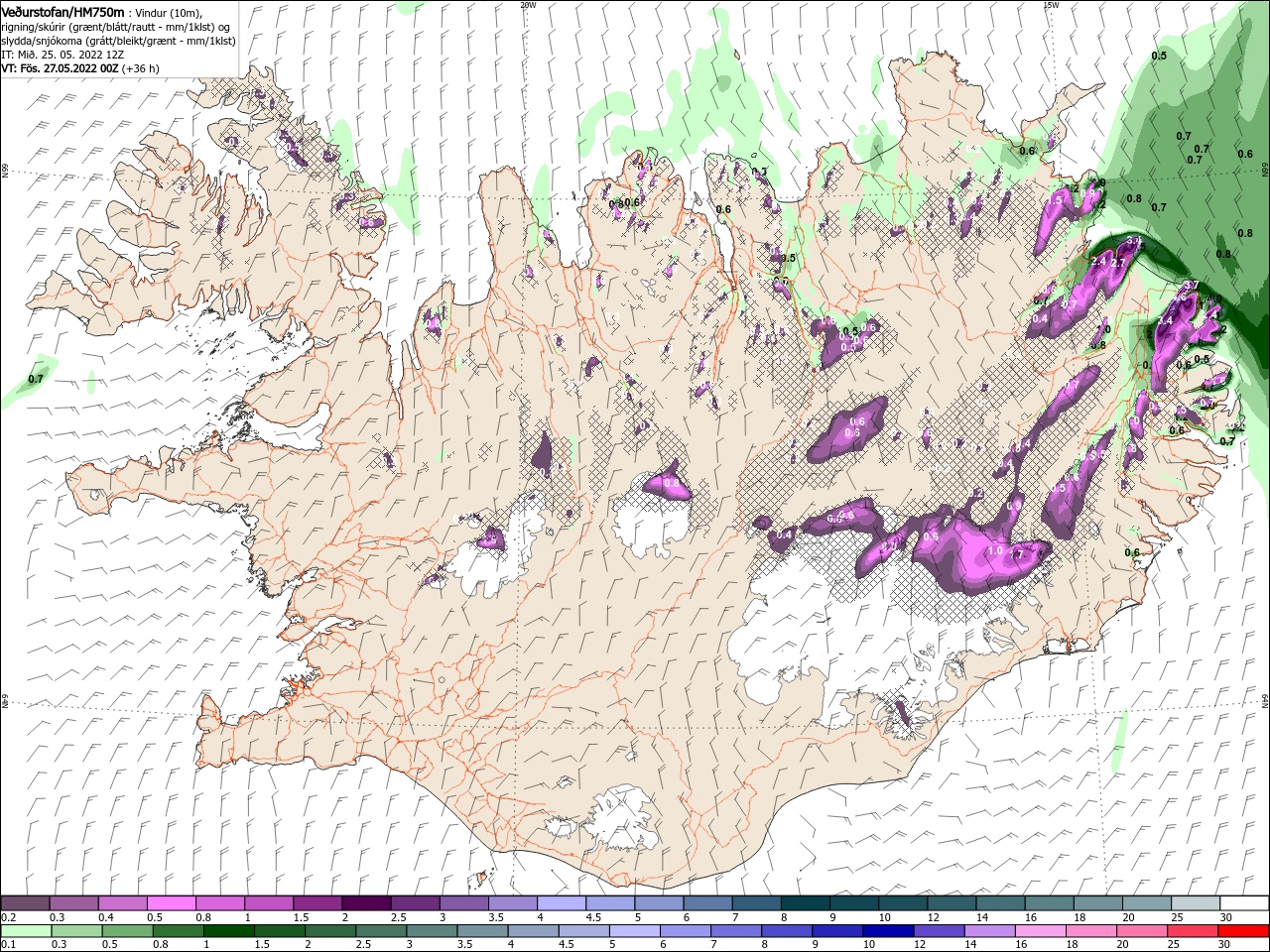Click the 20W longitude label at top edge
Viewport: 1270px width, 952px height.
tap(528, 4)
